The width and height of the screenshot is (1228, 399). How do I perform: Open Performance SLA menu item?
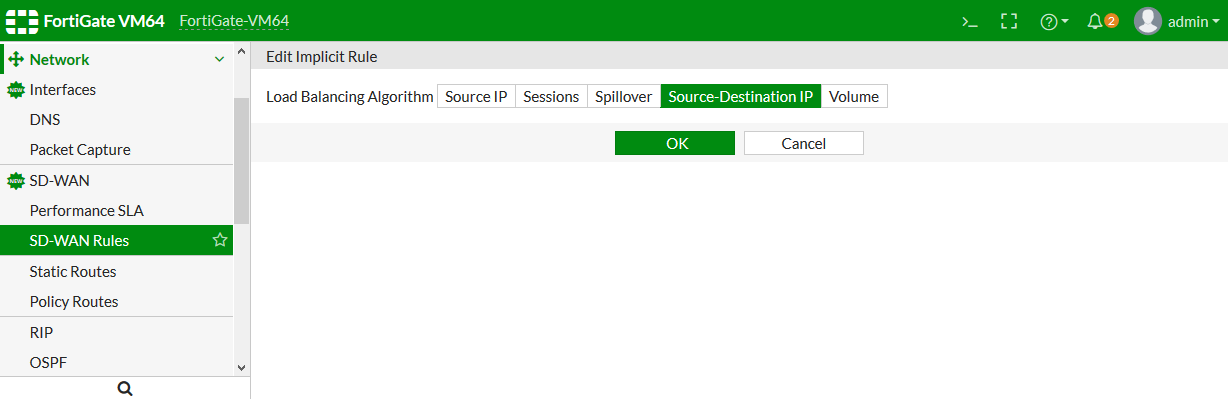point(87,211)
